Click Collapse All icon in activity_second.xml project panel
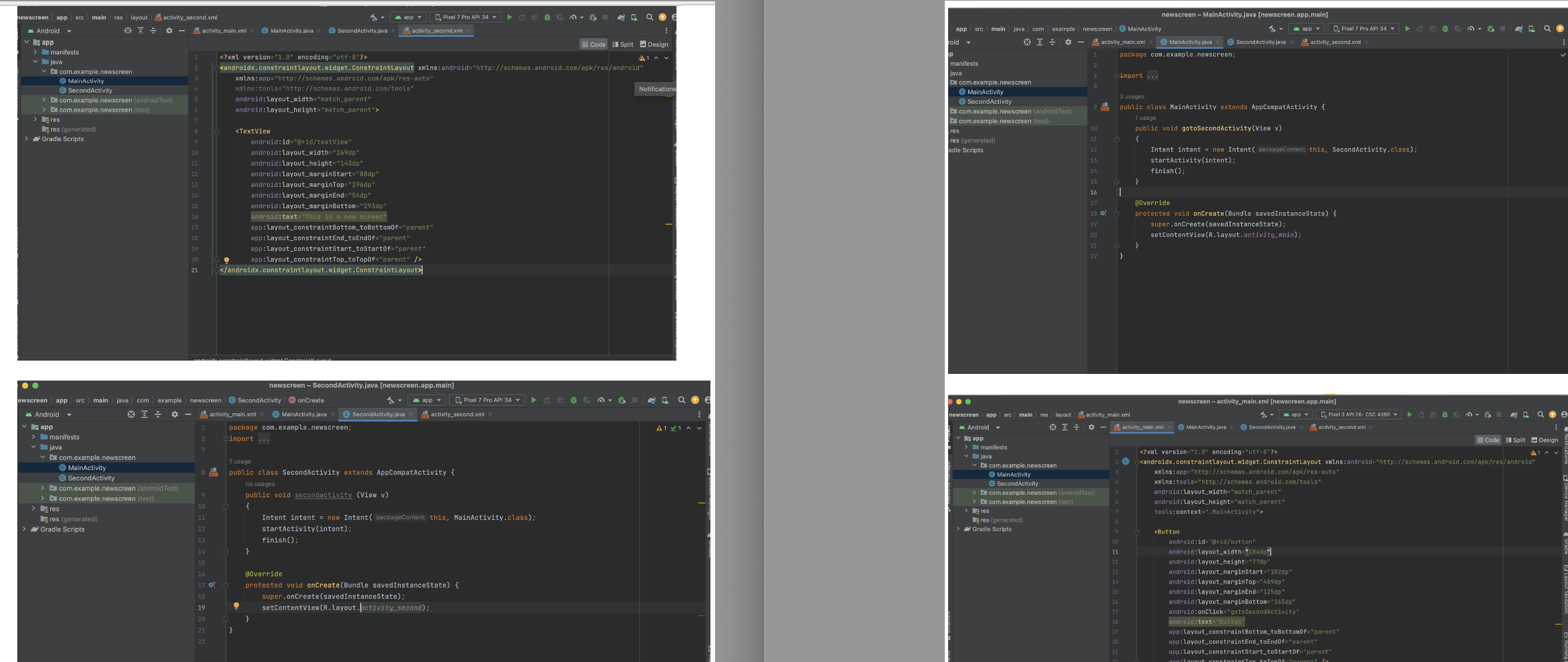 coord(153,31)
